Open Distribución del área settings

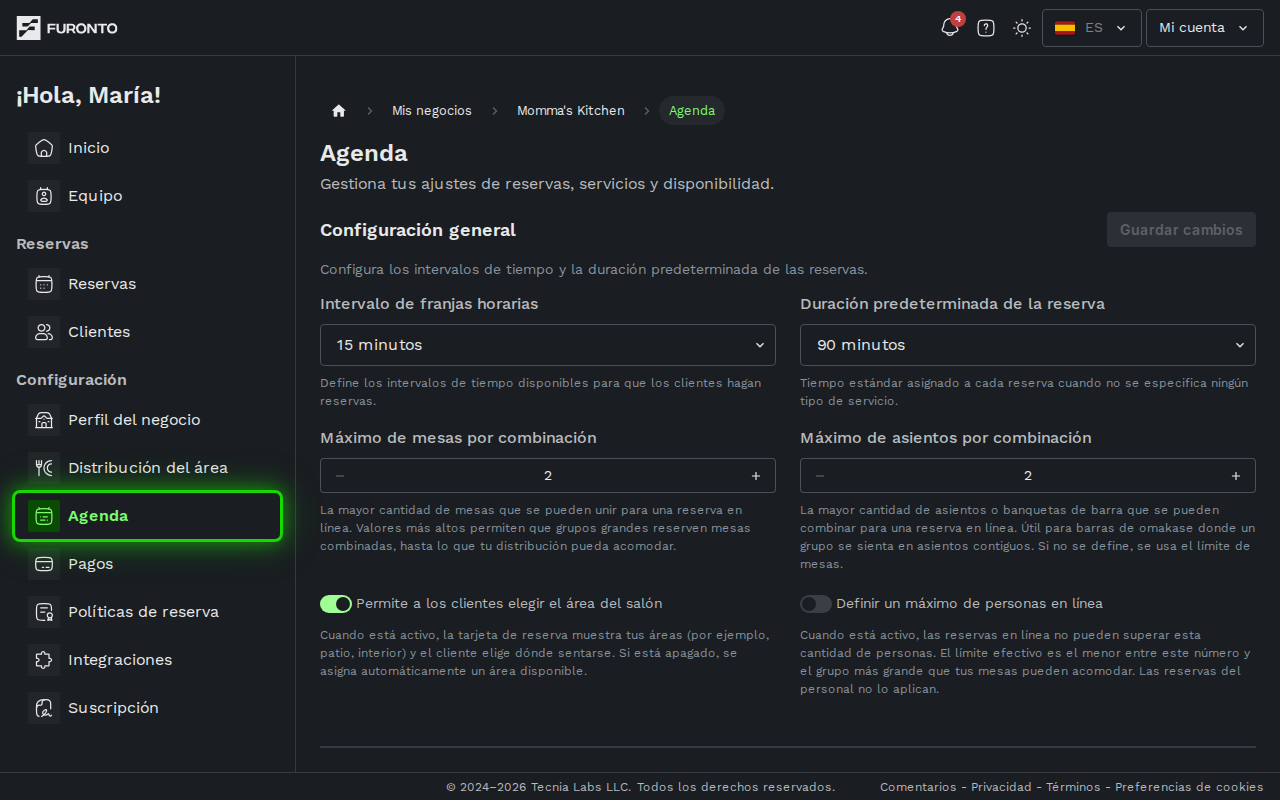[x=148, y=468]
